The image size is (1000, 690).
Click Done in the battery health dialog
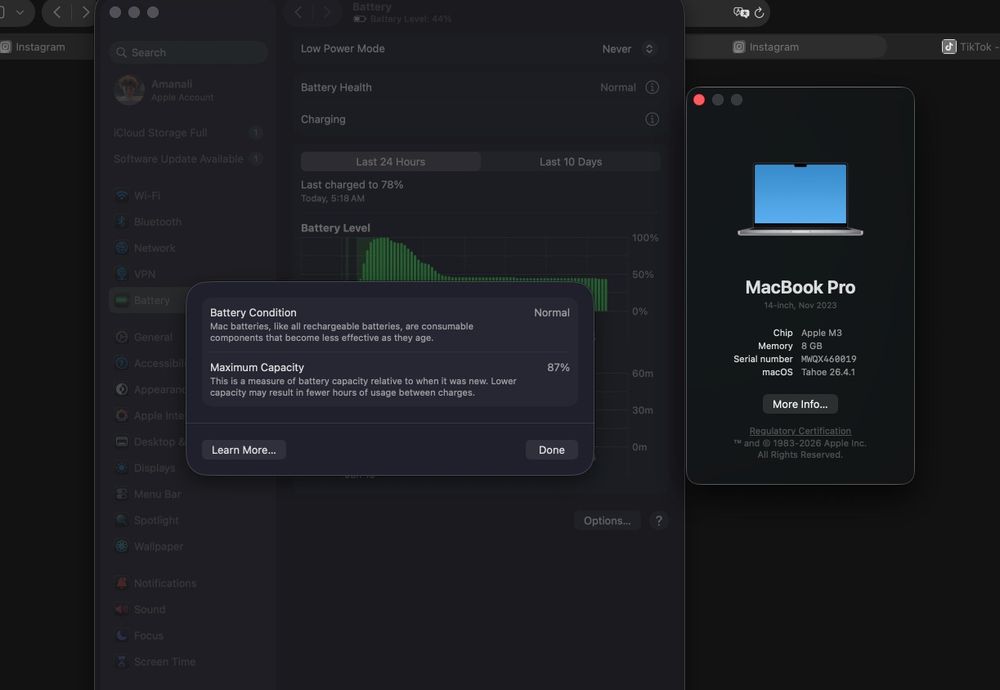[x=551, y=450]
